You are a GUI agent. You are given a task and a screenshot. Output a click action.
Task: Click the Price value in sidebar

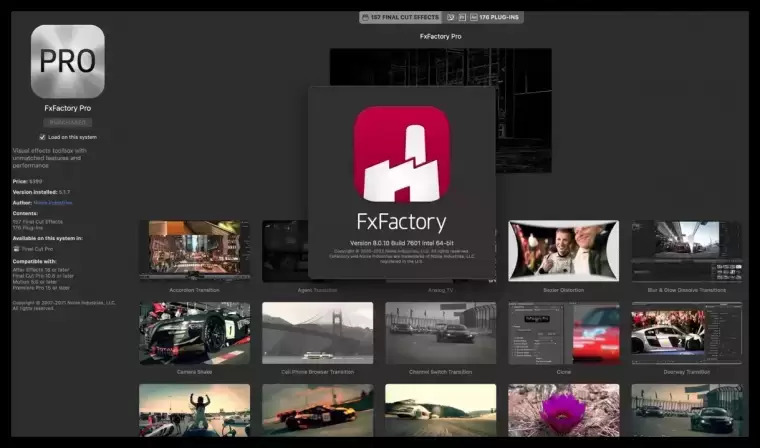click(x=35, y=181)
